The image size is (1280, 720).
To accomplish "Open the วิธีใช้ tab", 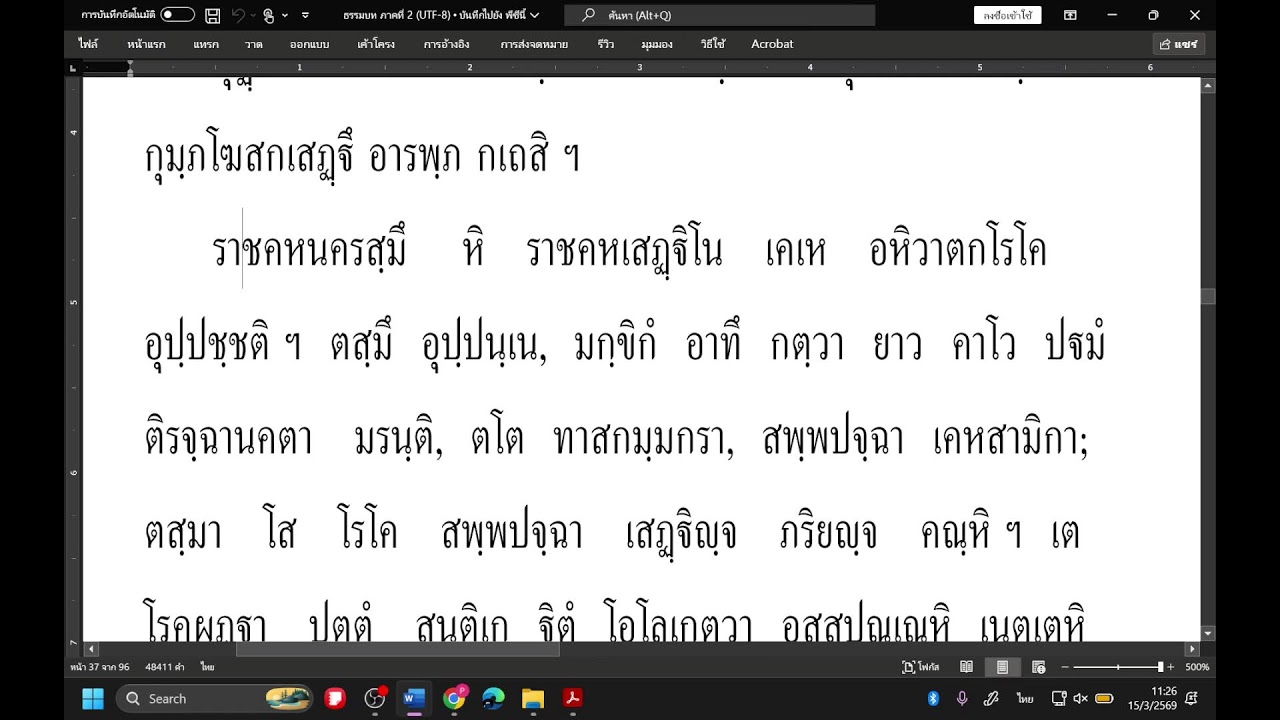I will [713, 44].
